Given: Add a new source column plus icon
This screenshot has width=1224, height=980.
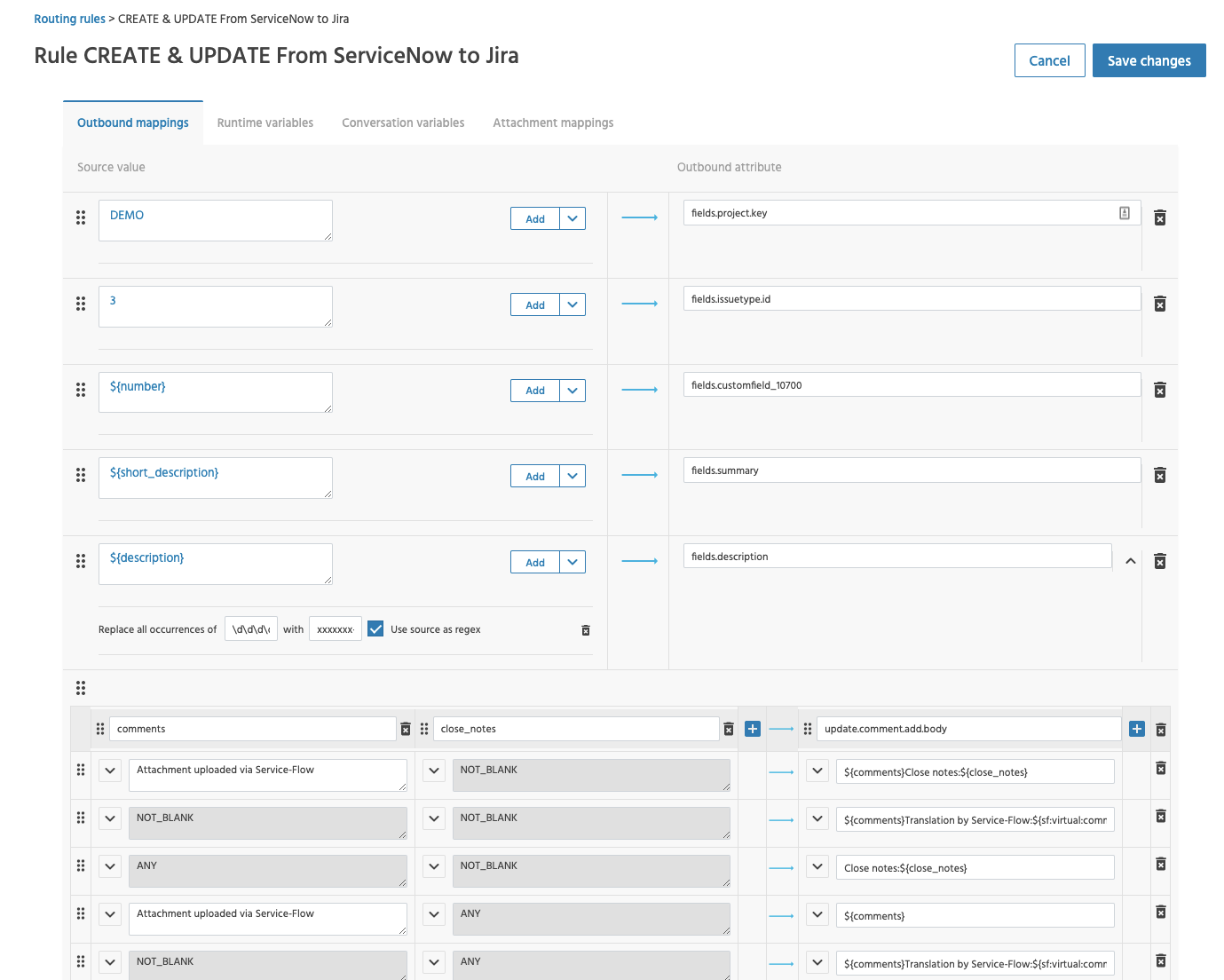Looking at the screenshot, I should click(x=753, y=729).
